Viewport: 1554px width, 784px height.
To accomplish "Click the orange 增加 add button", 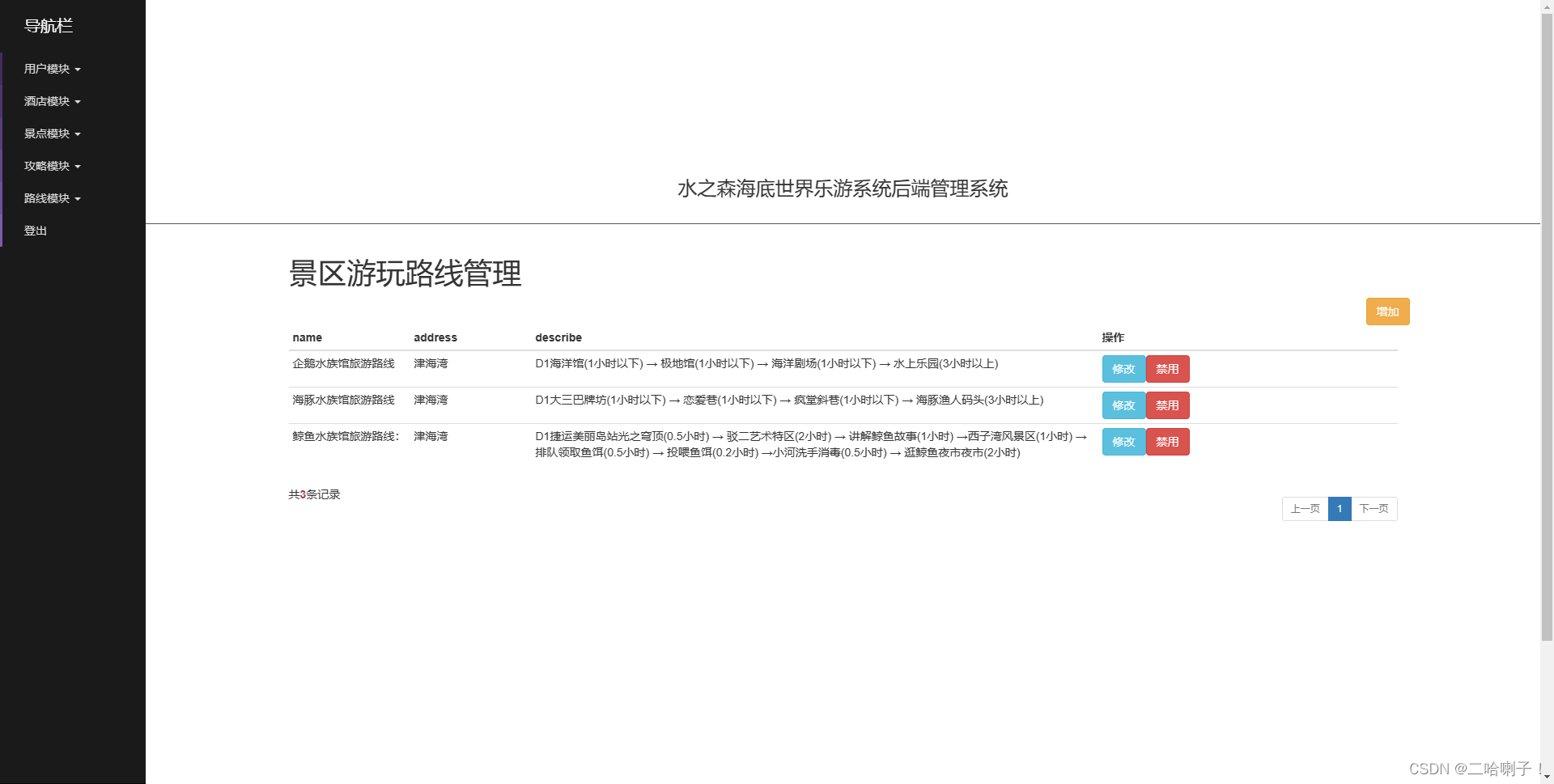I will point(1387,311).
